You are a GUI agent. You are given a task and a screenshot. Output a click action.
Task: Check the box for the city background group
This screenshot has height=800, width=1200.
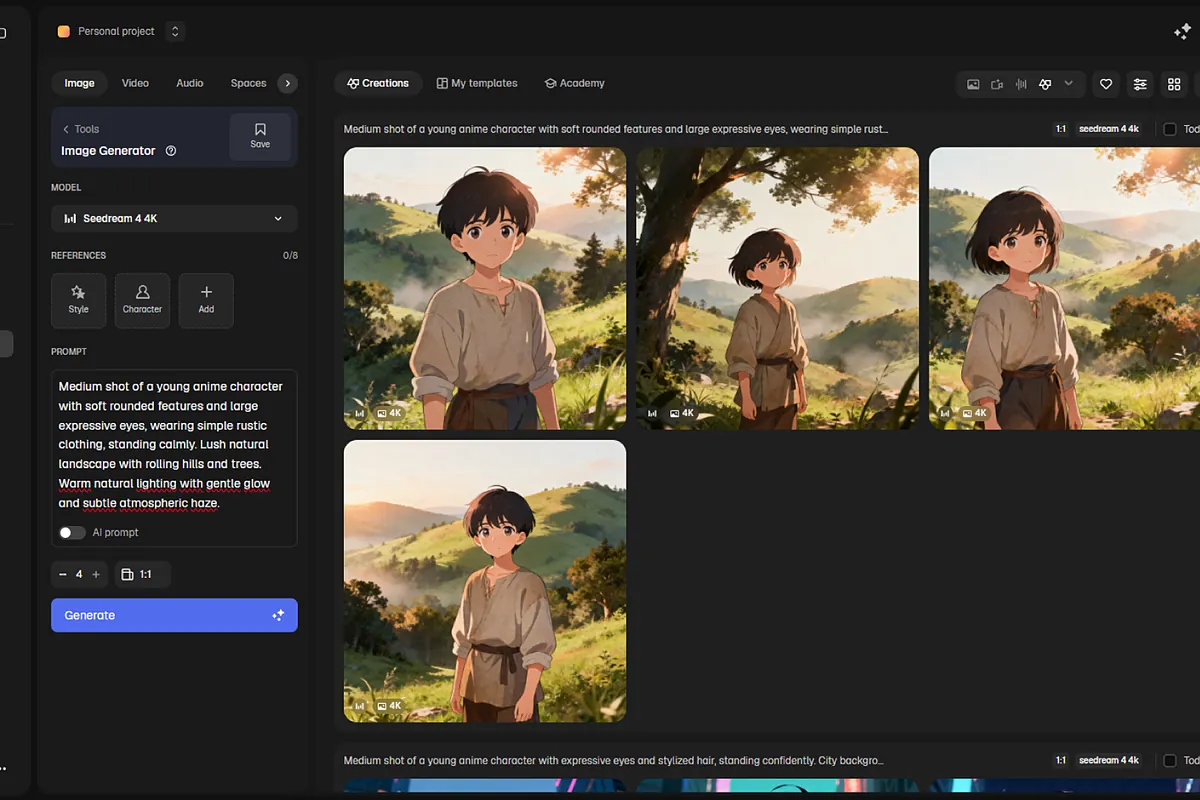1169,761
